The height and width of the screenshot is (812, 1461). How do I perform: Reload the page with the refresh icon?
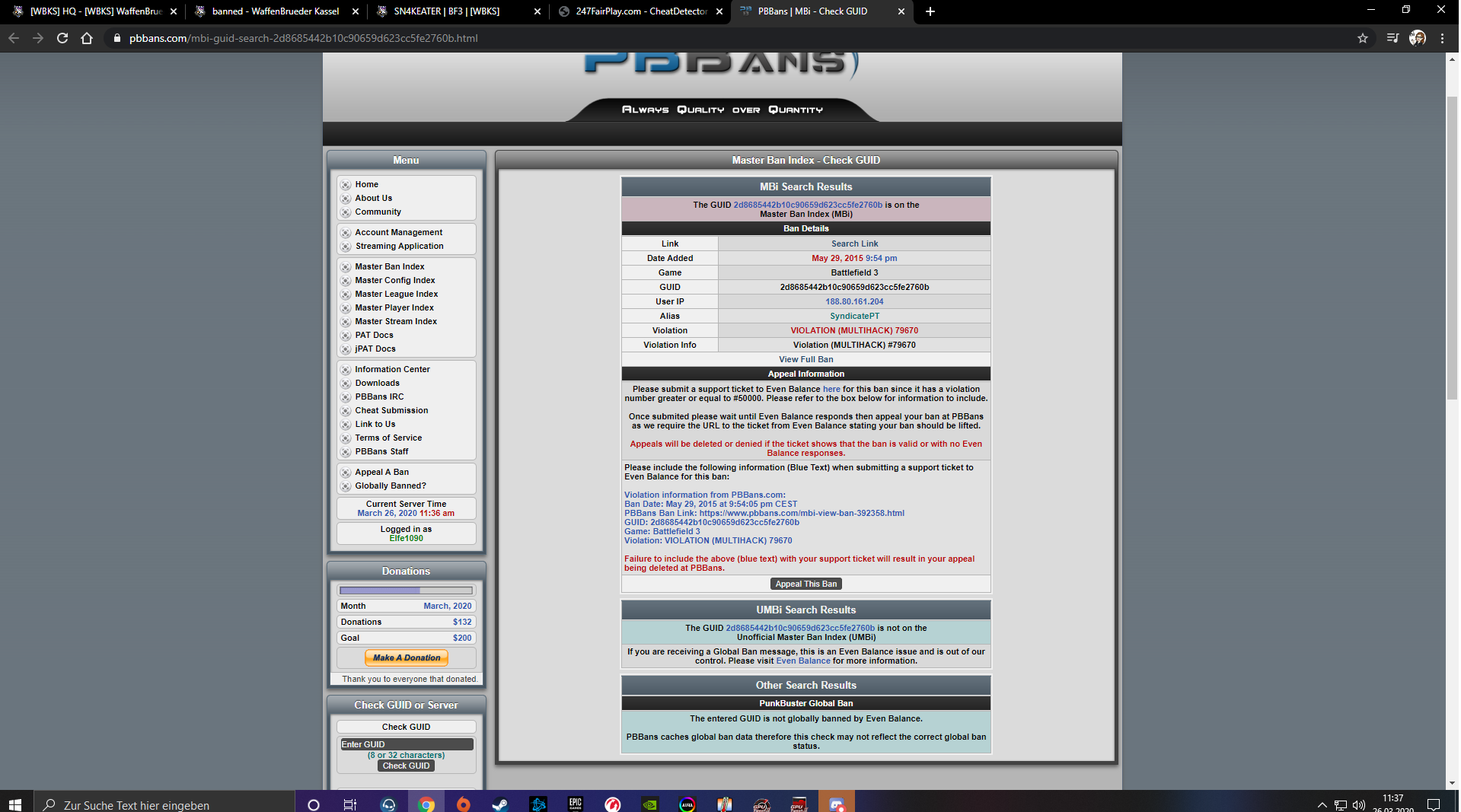tap(62, 38)
